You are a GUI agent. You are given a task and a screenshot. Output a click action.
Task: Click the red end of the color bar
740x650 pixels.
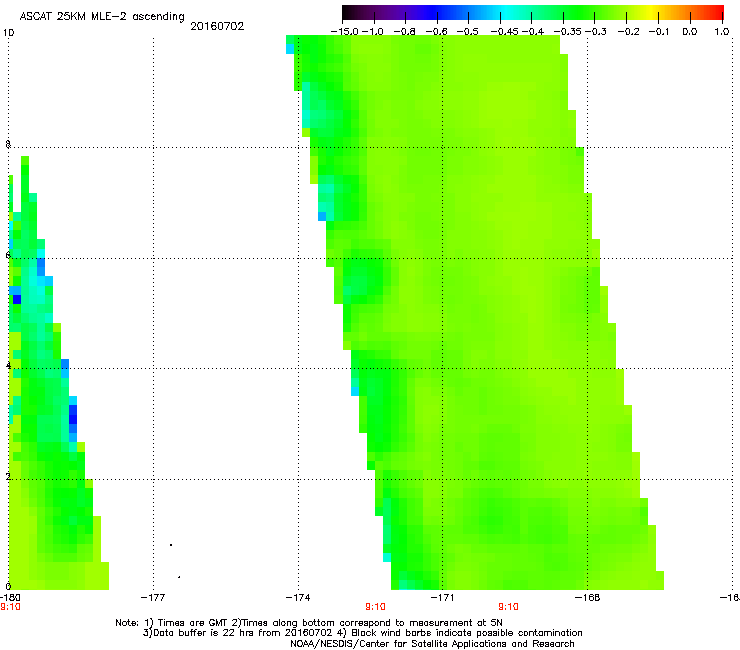(715, 13)
